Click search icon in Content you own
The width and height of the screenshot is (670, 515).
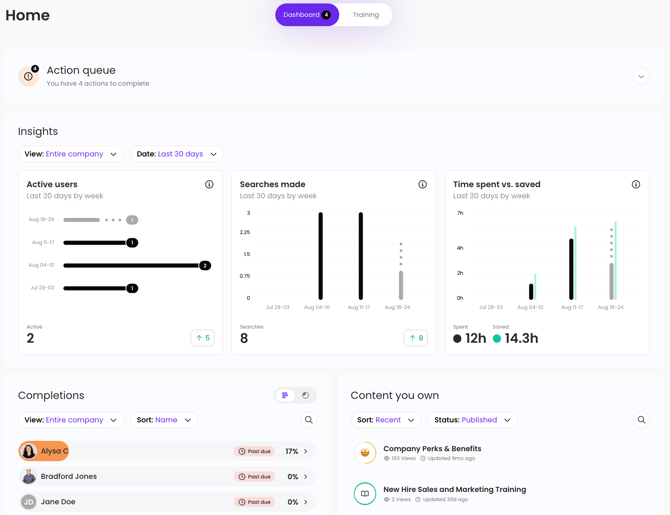click(x=641, y=420)
